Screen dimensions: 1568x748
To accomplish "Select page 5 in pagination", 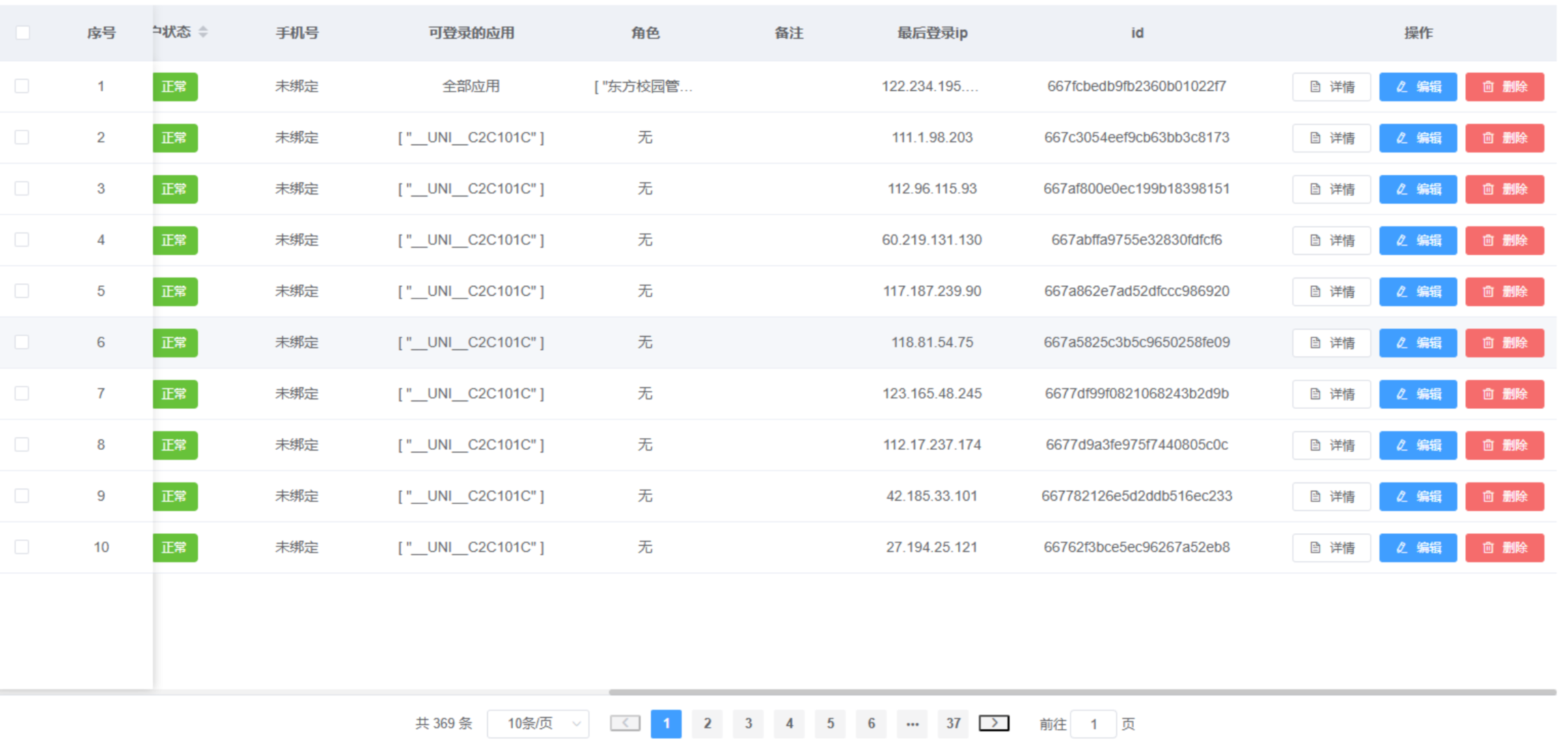I will [830, 723].
